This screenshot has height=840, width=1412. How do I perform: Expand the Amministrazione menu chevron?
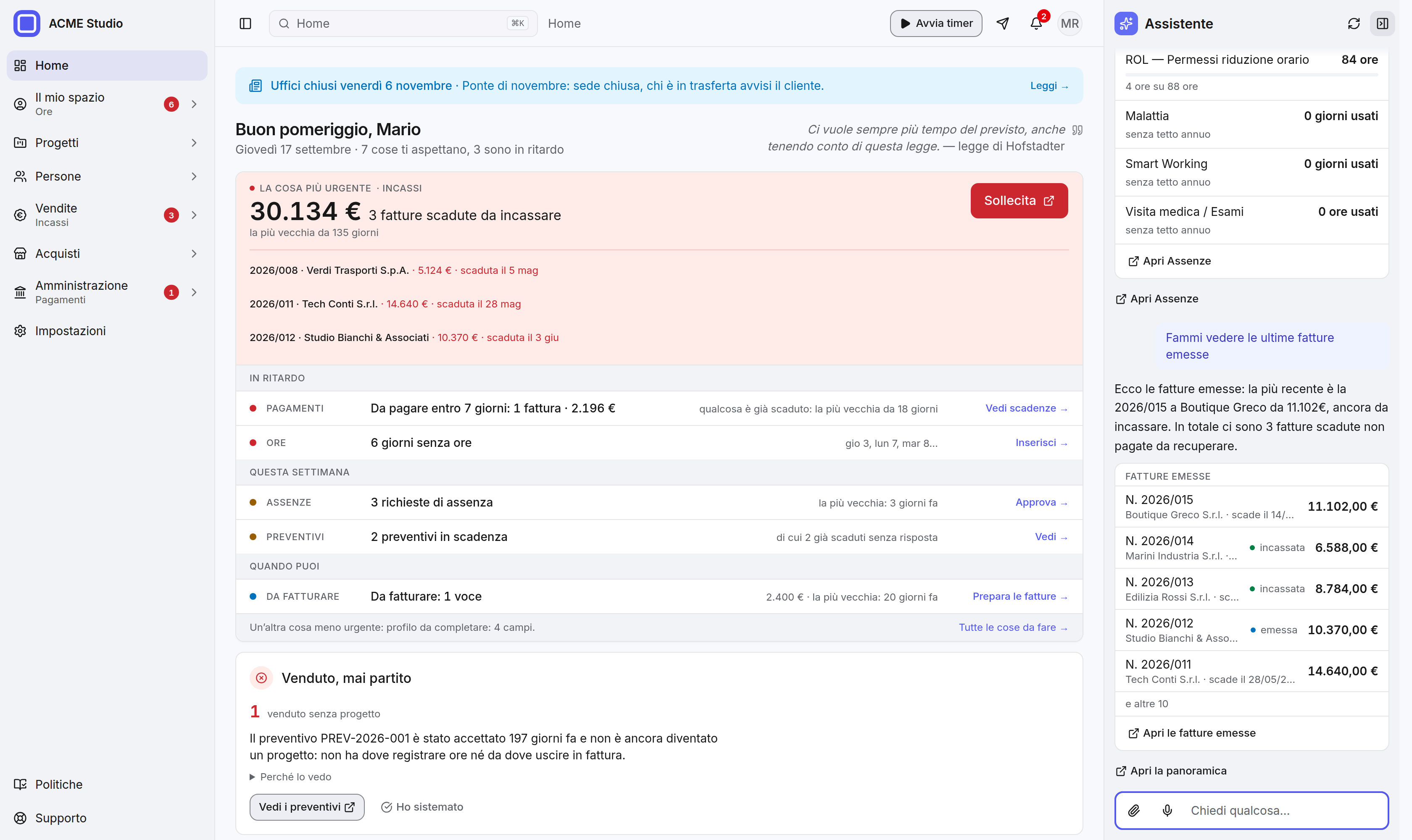pos(194,292)
